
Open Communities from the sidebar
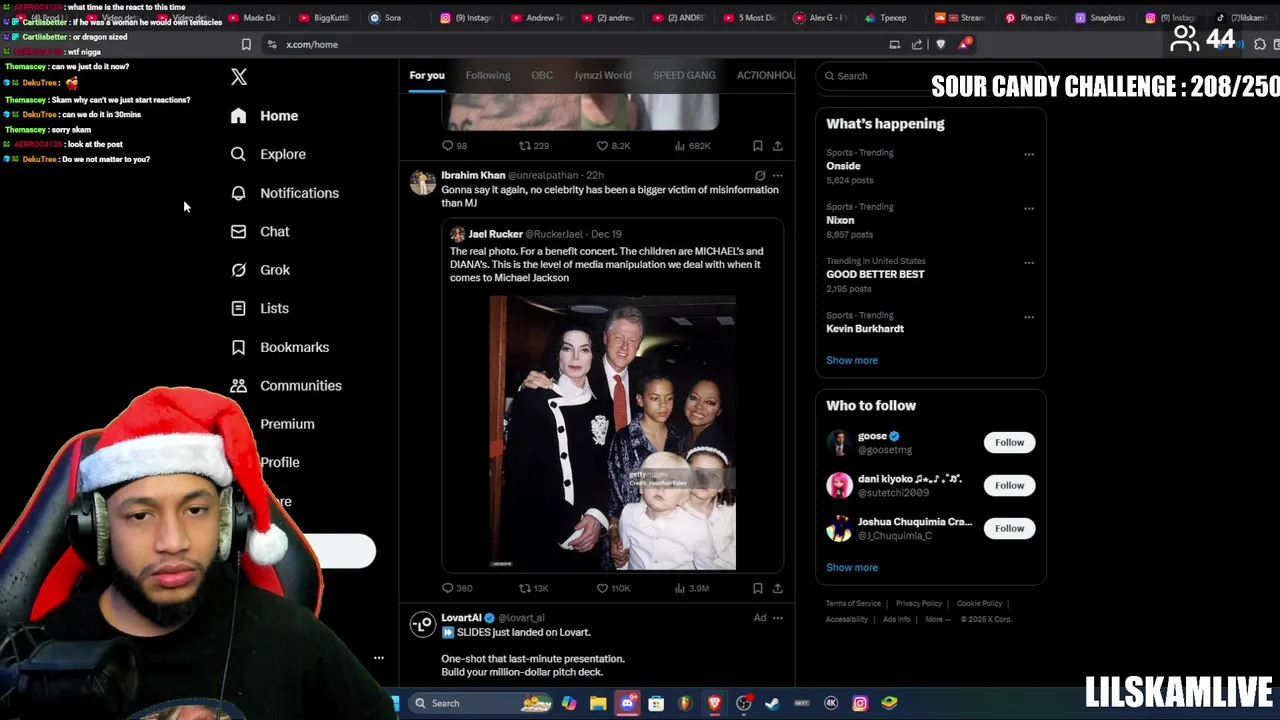(285, 386)
